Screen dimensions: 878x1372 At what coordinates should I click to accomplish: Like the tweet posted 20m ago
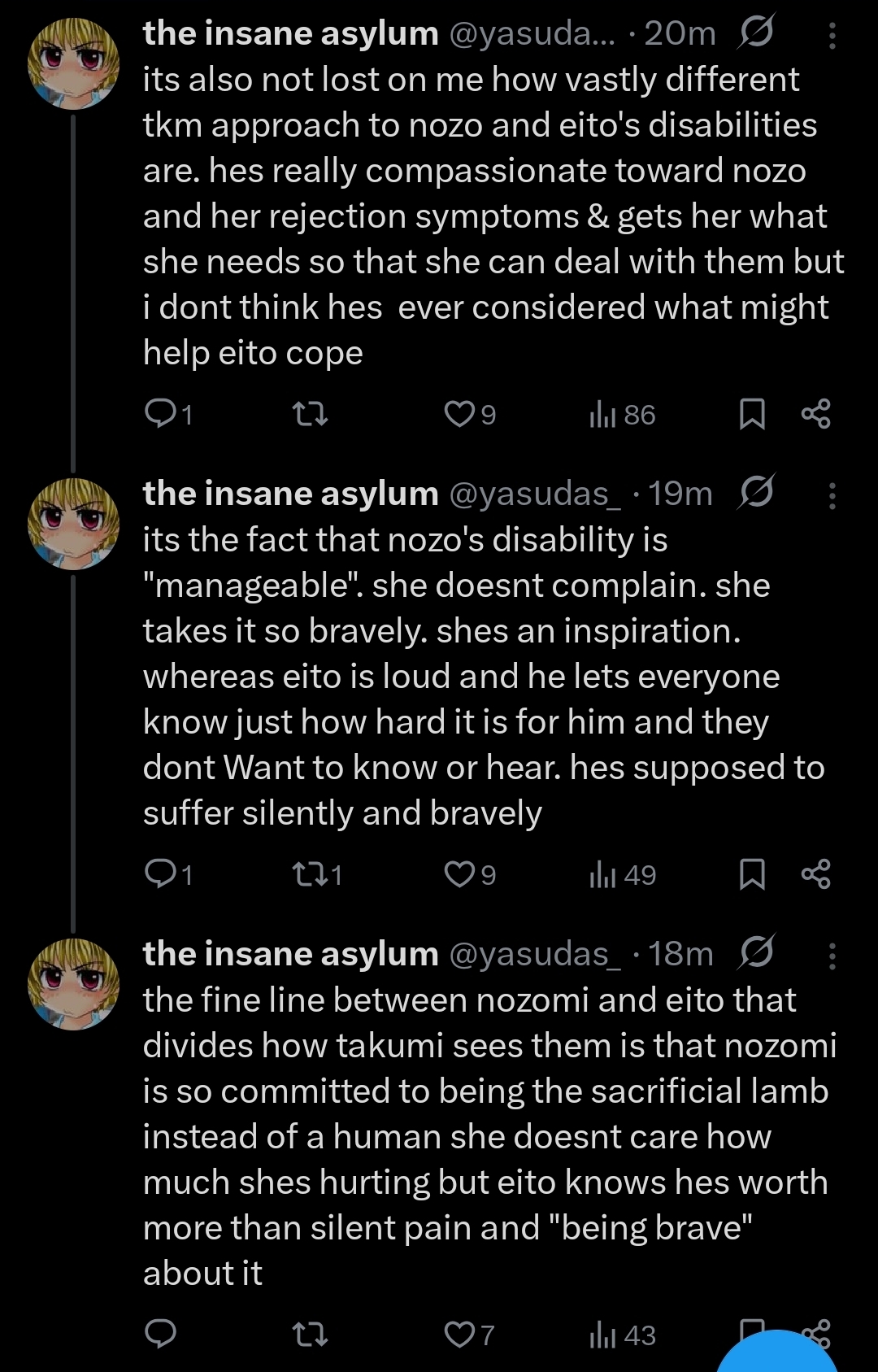459,415
